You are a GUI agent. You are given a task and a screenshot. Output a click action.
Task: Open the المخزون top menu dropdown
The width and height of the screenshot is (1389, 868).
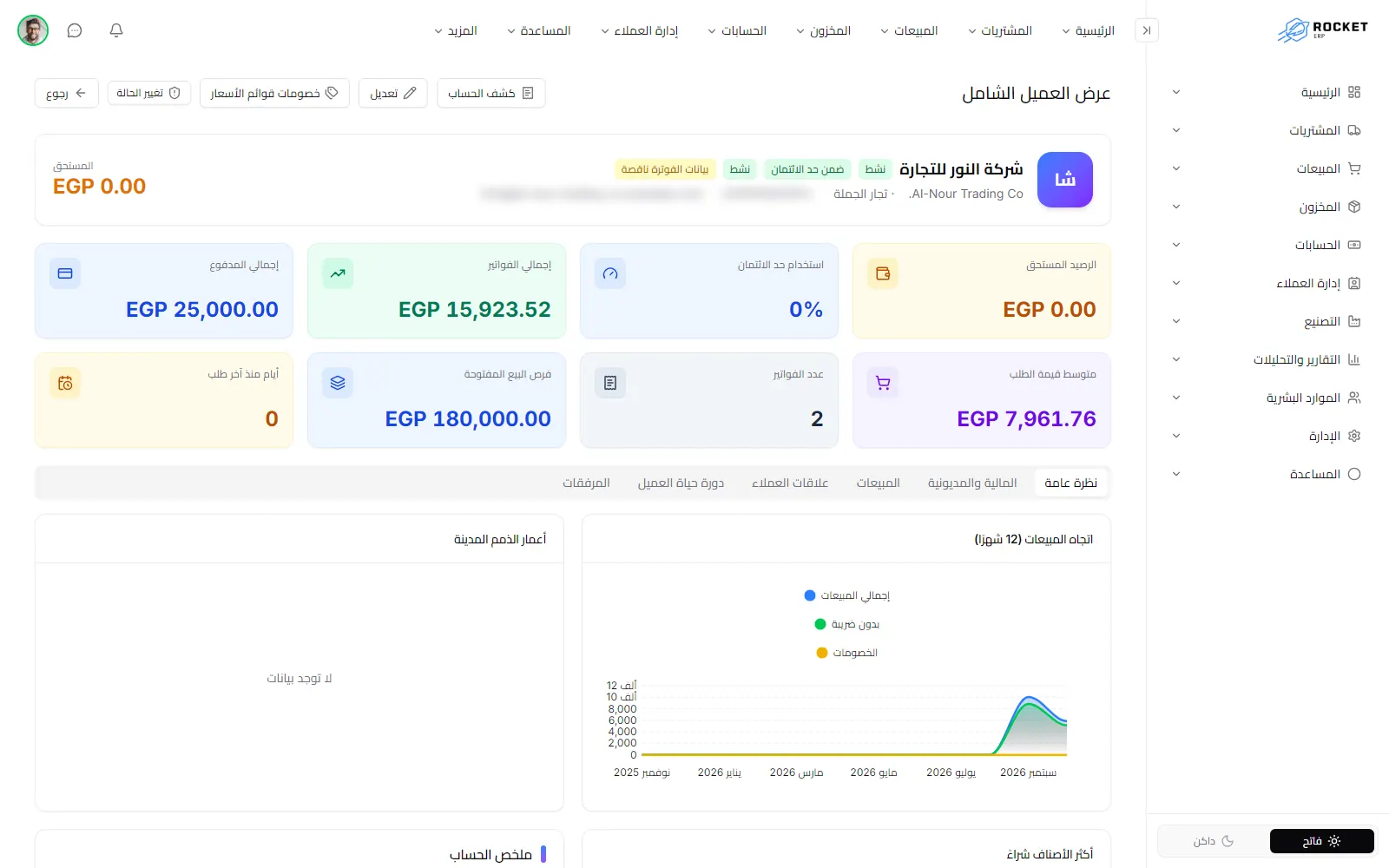(x=824, y=30)
